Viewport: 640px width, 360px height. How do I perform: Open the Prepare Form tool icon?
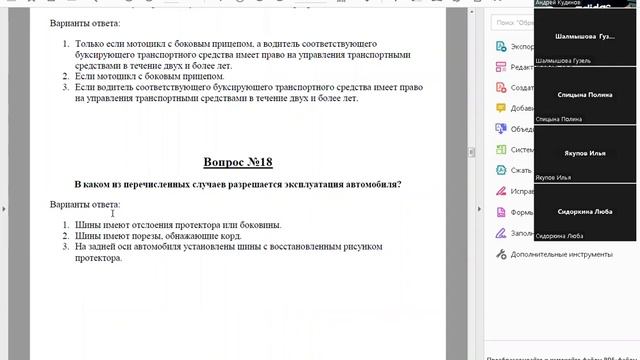point(501,212)
